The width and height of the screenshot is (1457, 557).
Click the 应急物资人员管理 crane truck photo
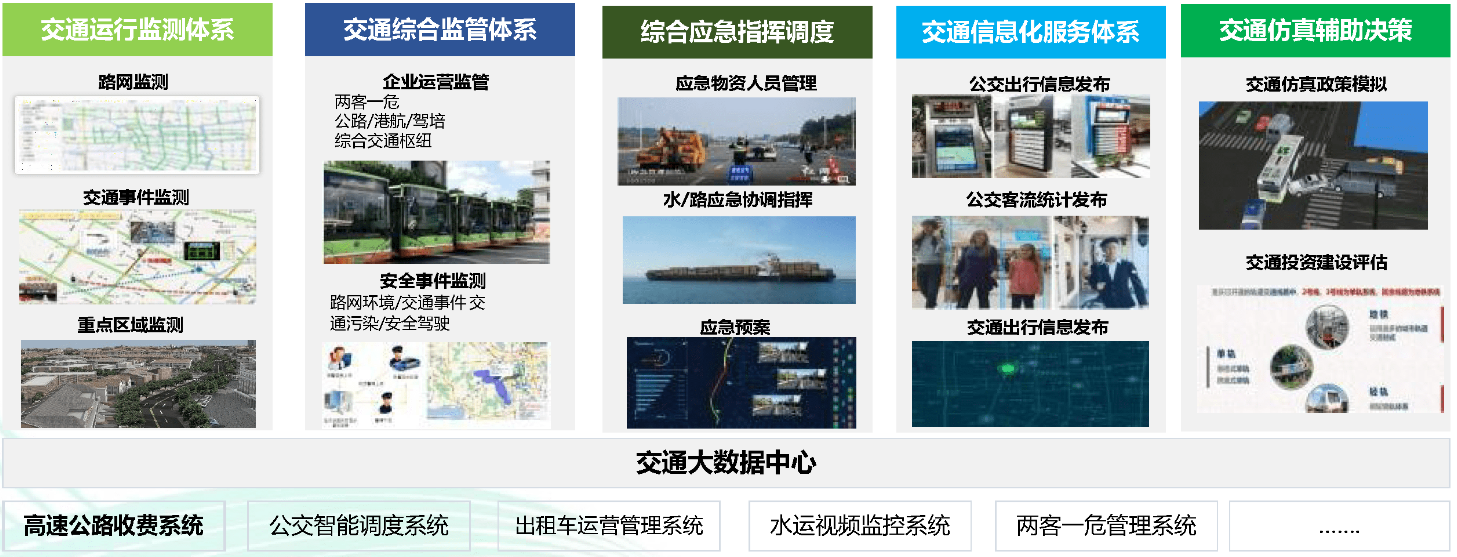[x=736, y=141]
